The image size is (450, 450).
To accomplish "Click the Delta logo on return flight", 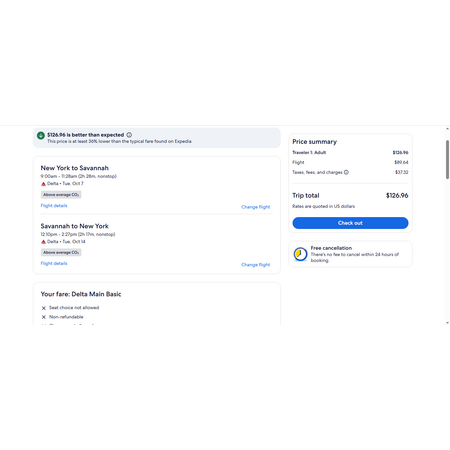I will (x=43, y=242).
